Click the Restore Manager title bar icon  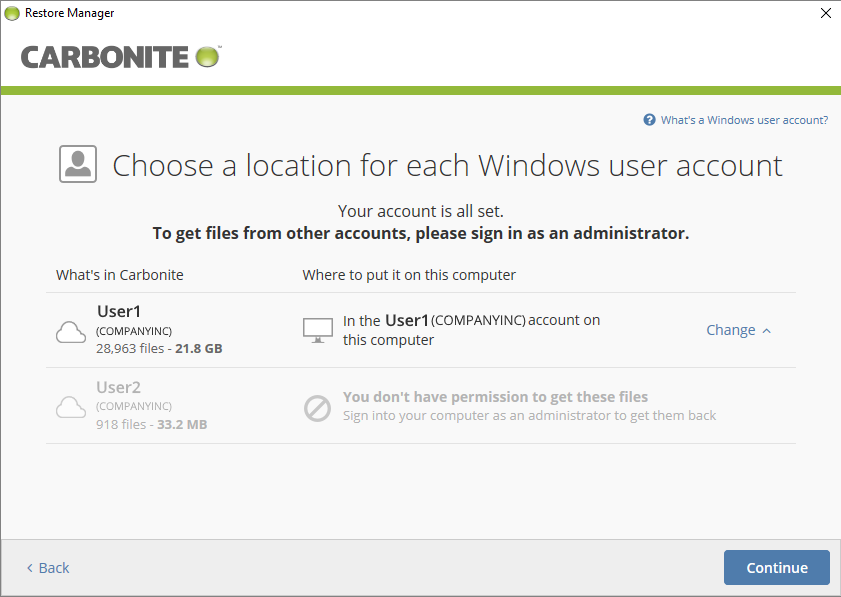coord(12,13)
